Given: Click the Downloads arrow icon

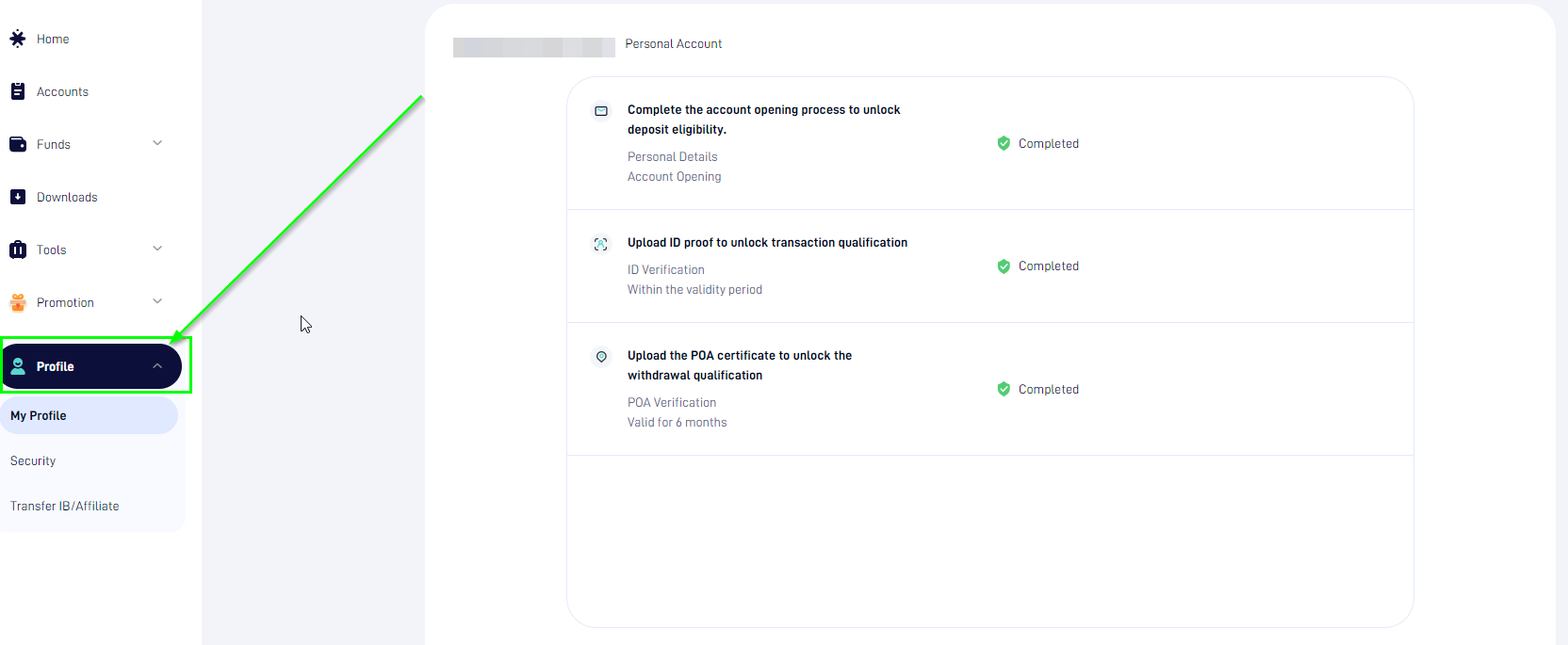Looking at the screenshot, I should tap(17, 197).
